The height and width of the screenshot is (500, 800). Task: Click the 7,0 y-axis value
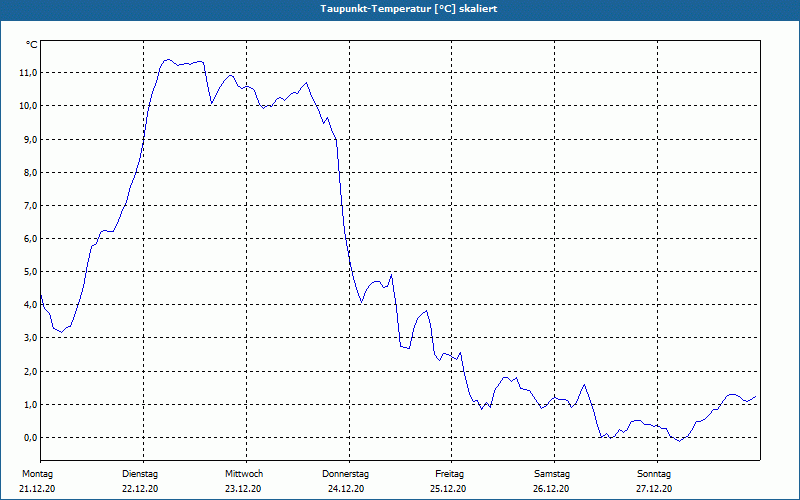[x=30, y=206]
